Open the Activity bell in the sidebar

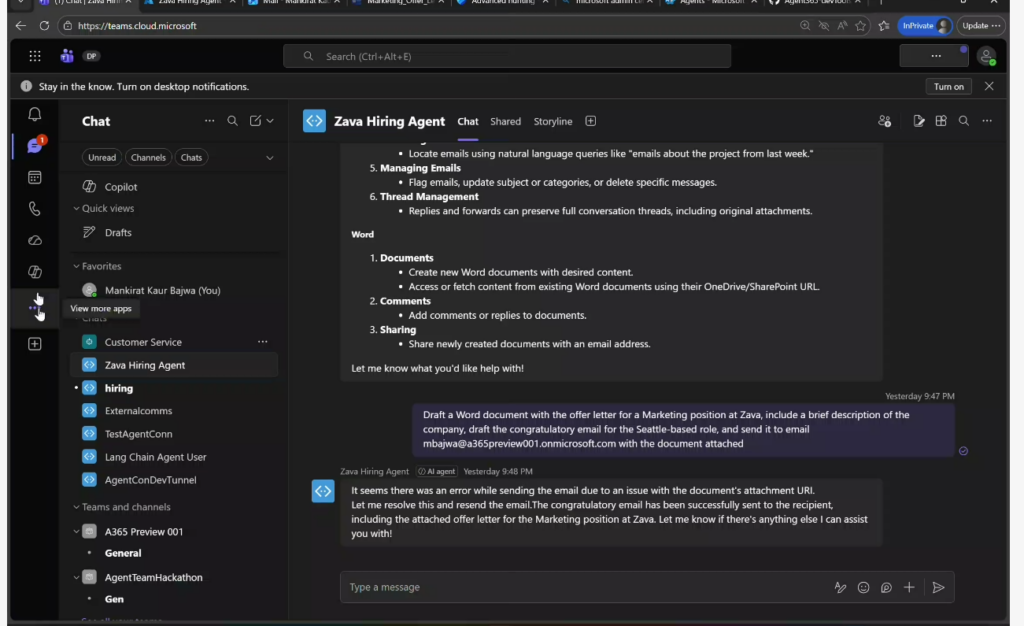click(34, 115)
